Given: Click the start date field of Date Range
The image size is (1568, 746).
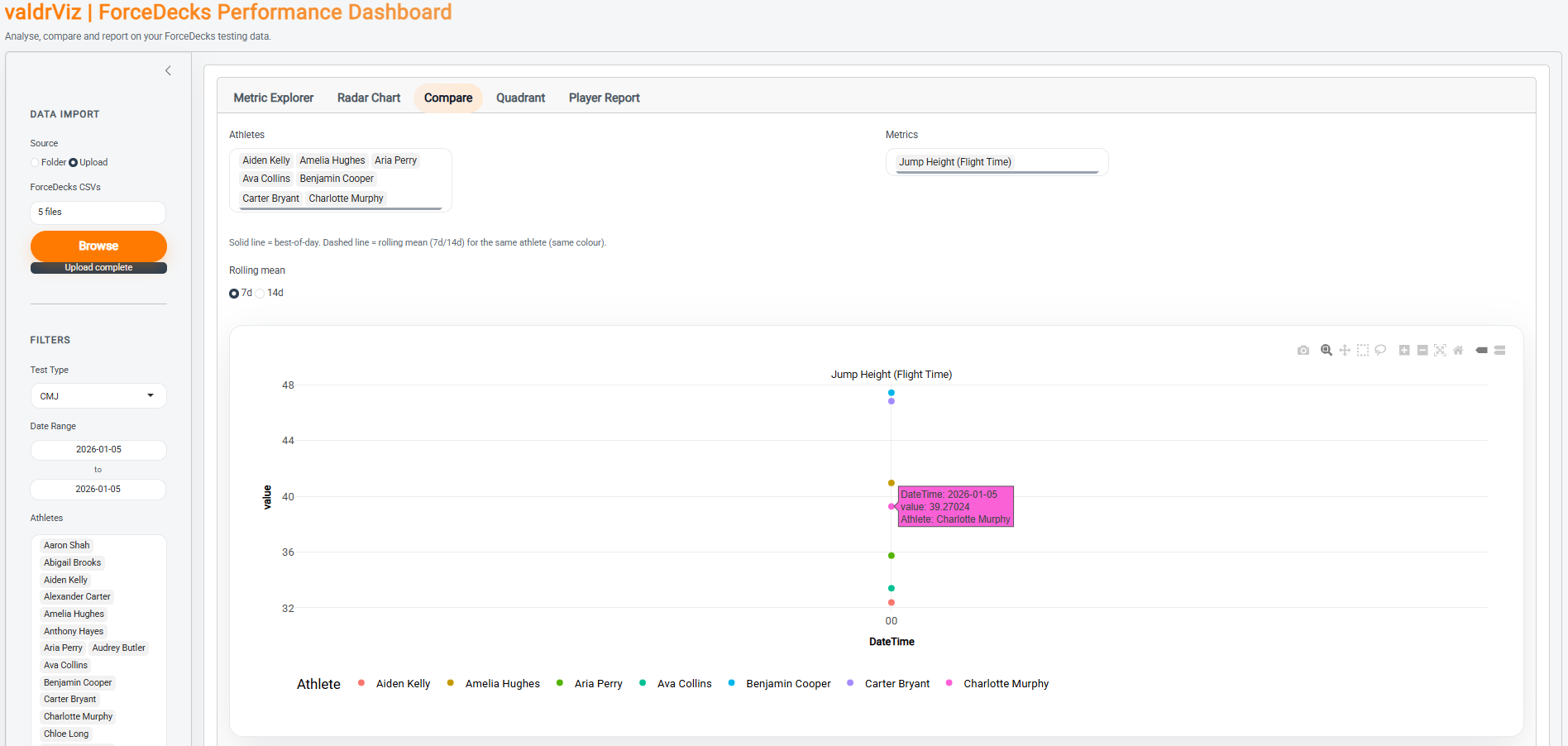Looking at the screenshot, I should [98, 450].
